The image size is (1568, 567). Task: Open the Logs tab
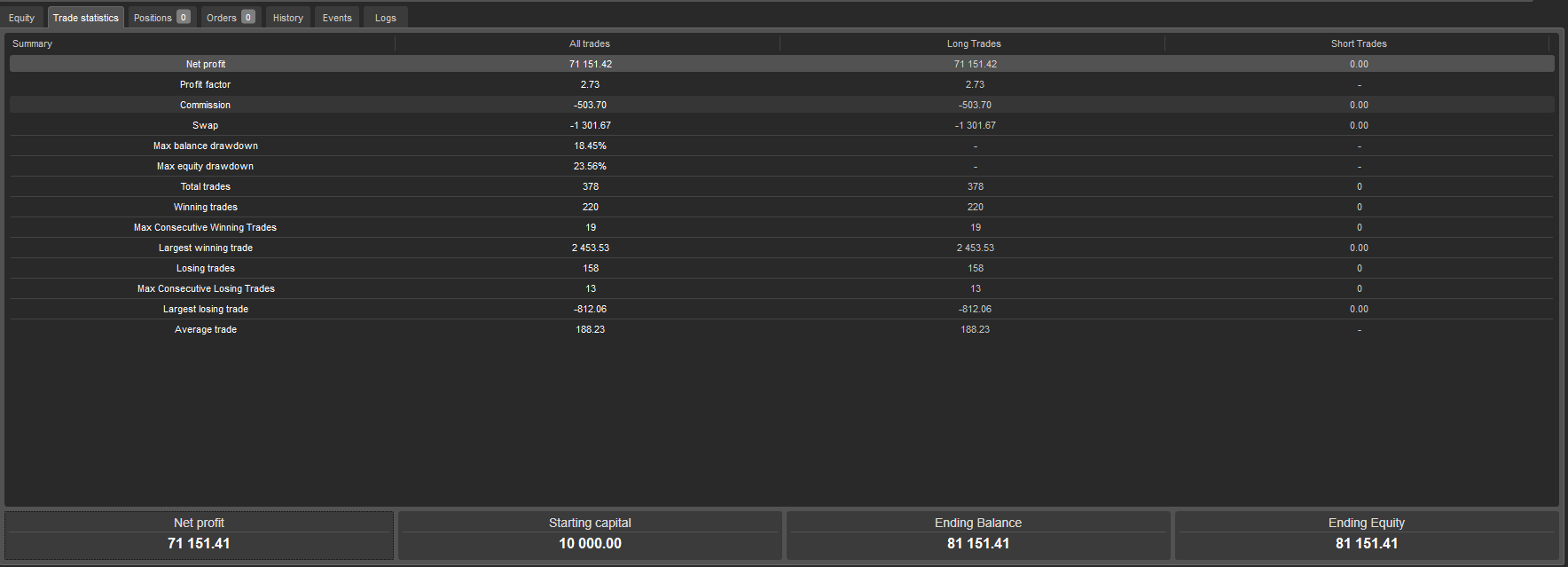pos(385,18)
